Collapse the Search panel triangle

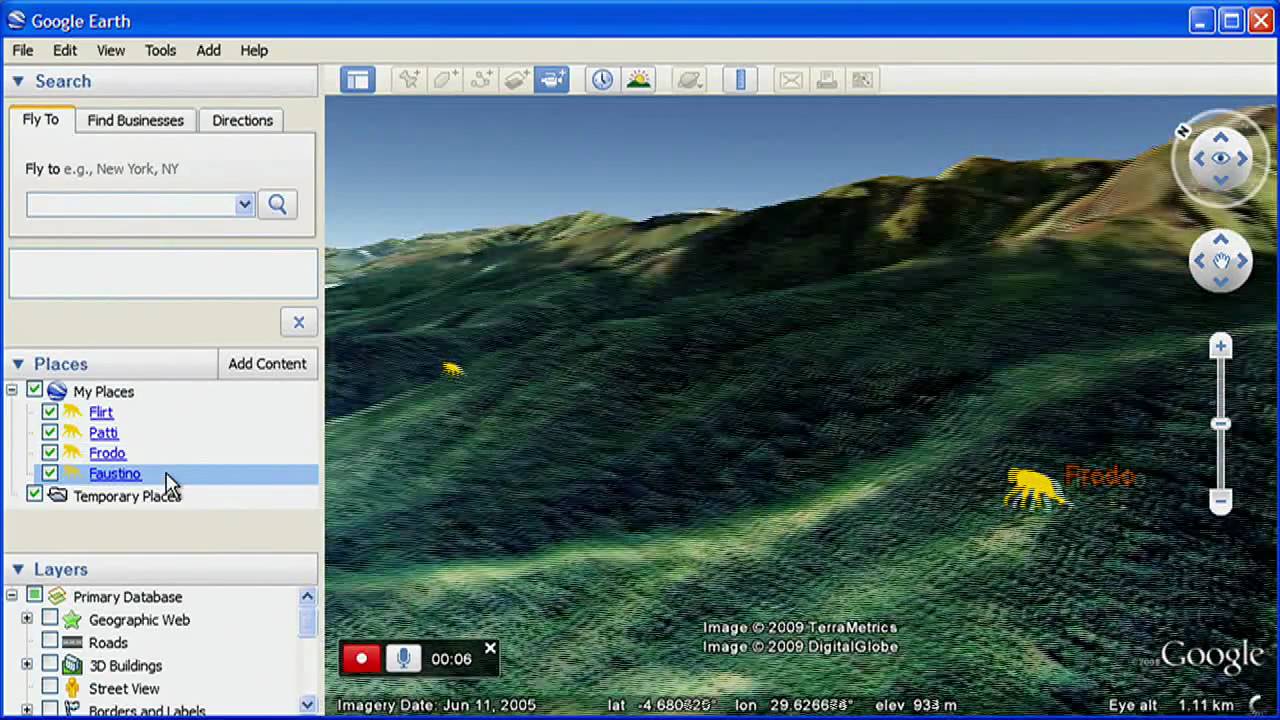point(18,81)
